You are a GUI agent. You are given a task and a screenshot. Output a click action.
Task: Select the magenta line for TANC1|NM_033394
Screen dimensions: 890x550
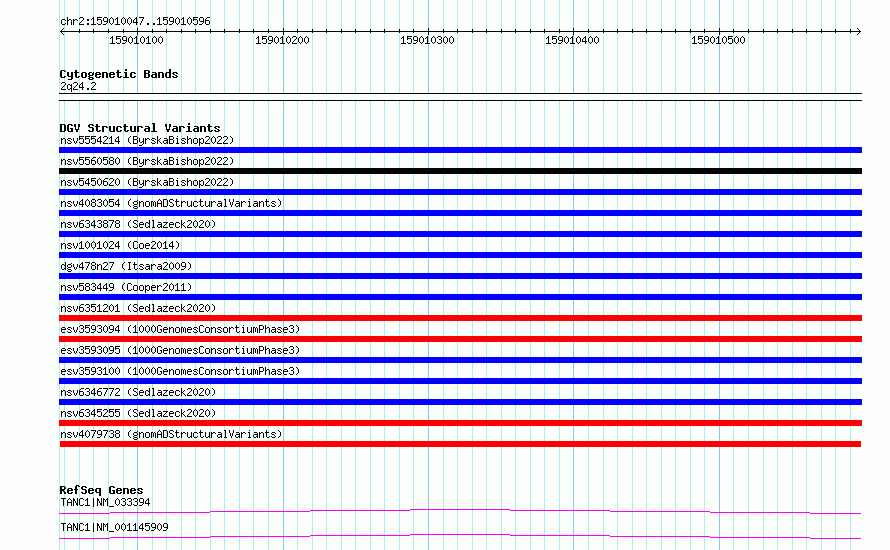(x=460, y=512)
